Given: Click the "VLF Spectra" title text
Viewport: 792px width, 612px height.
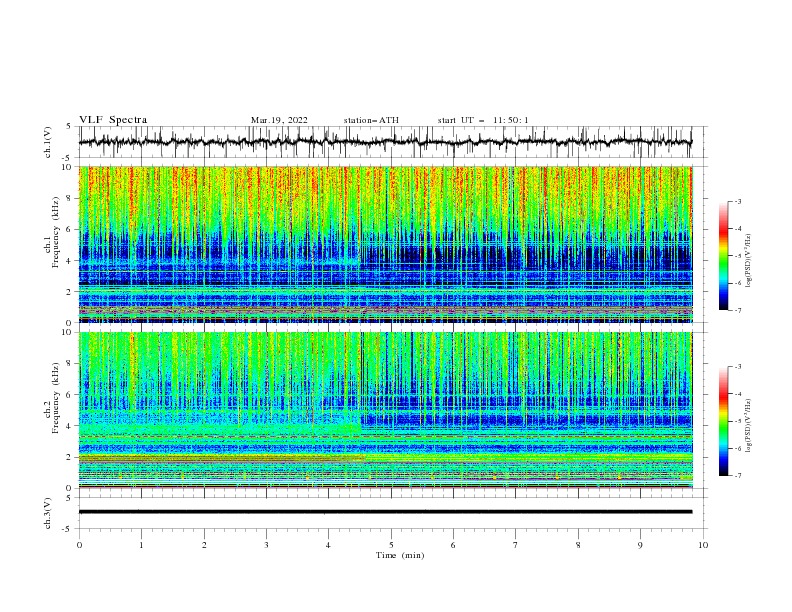Looking at the screenshot, I should click(x=113, y=120).
